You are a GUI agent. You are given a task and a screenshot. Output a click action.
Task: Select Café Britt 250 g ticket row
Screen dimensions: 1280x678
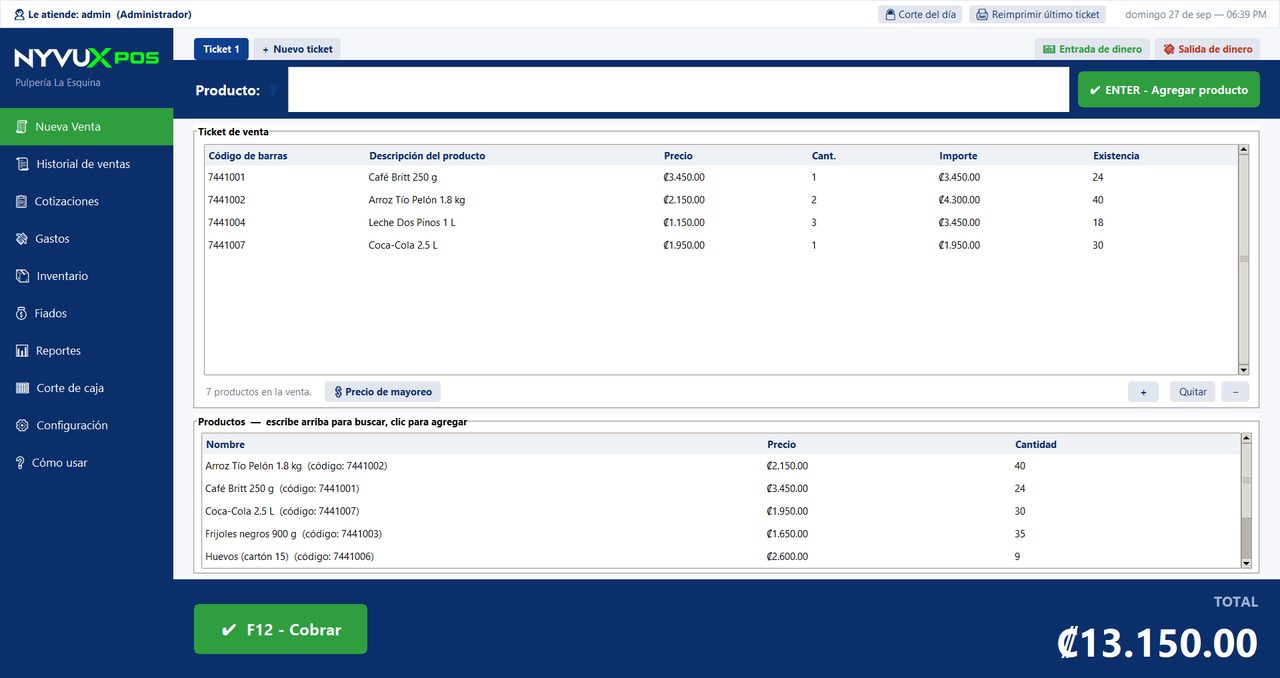pos(720,177)
